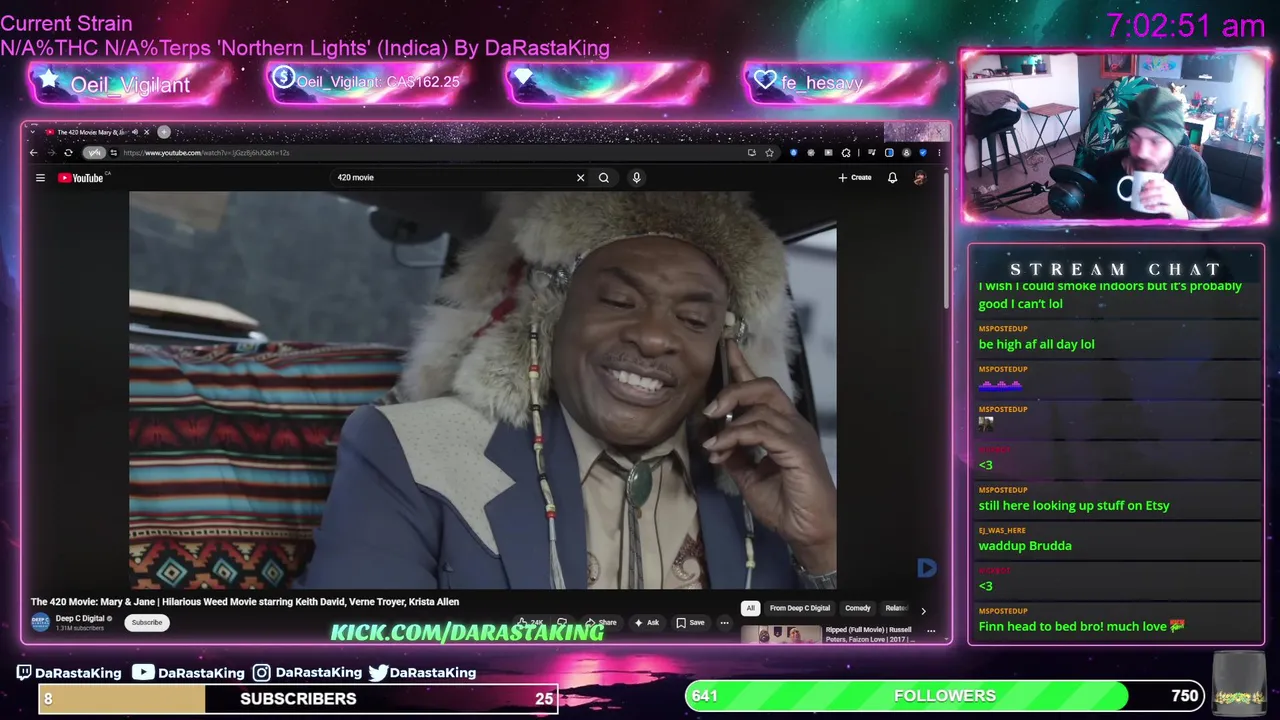Click the youtube.com address bar URL
The width and height of the screenshot is (1280, 720).
(205, 153)
